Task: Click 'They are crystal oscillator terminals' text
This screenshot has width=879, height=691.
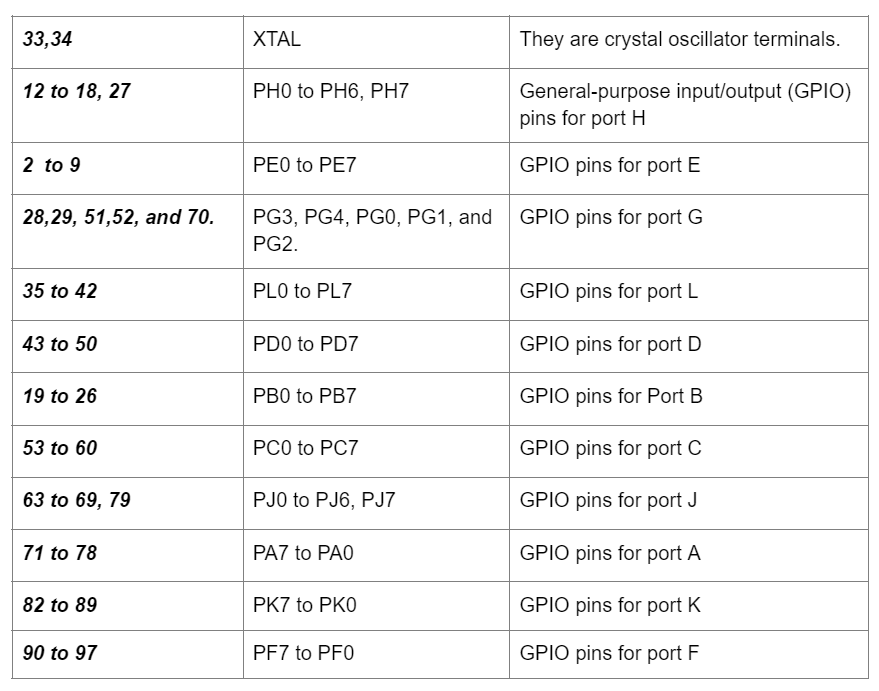Action: pyautogui.click(x=679, y=39)
